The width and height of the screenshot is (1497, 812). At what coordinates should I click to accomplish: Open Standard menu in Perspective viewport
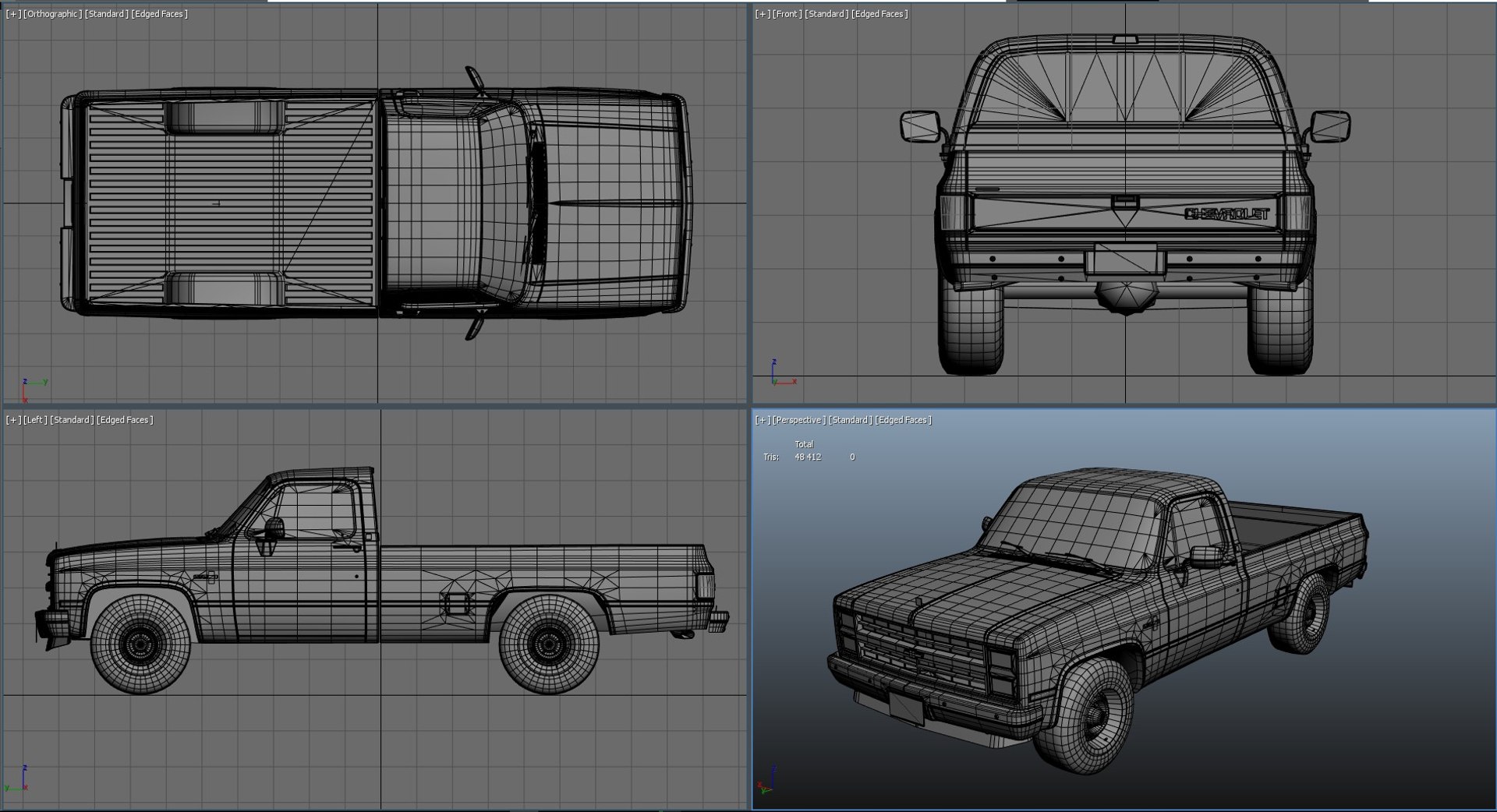pos(851,420)
